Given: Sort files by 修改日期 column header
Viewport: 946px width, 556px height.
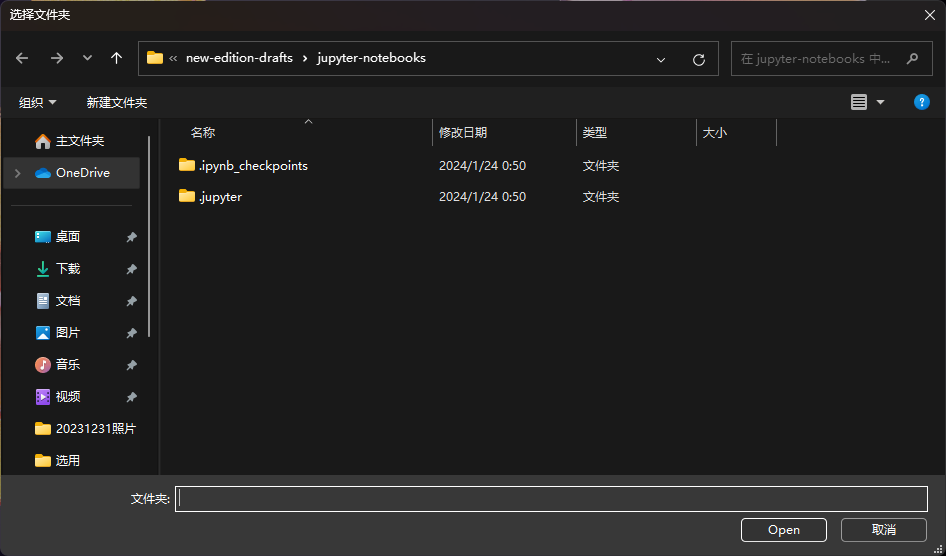Looking at the screenshot, I should tap(463, 132).
